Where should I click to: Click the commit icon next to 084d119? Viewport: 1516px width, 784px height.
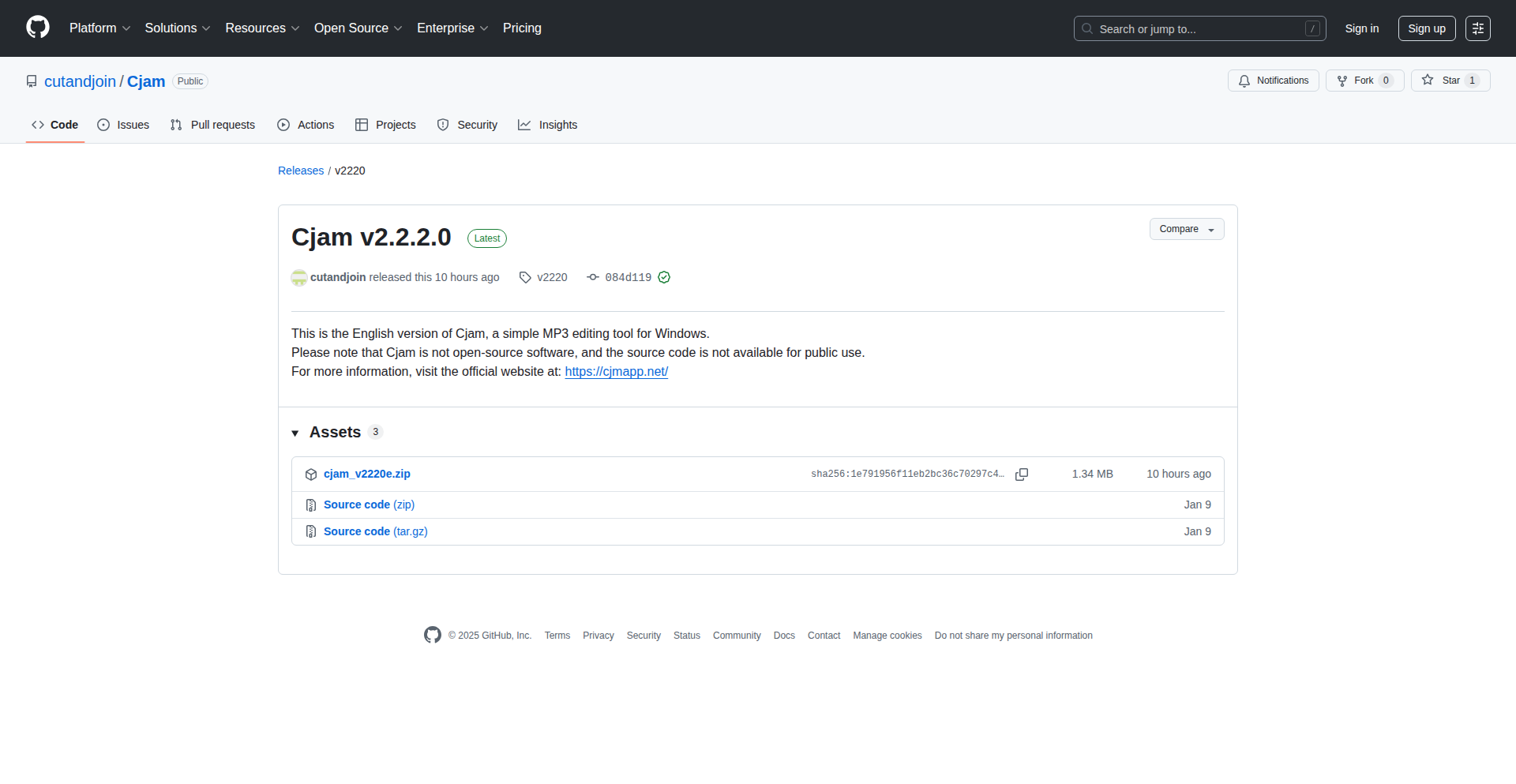(x=593, y=277)
